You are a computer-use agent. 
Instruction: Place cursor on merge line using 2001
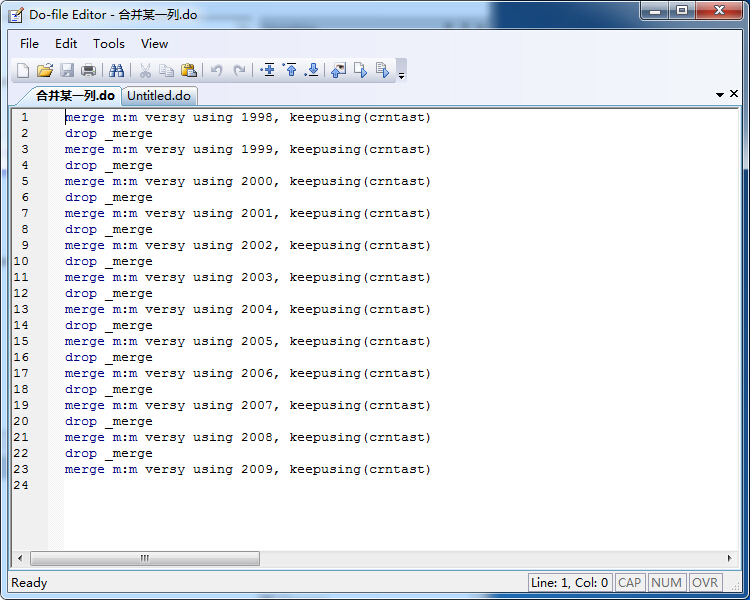point(248,213)
